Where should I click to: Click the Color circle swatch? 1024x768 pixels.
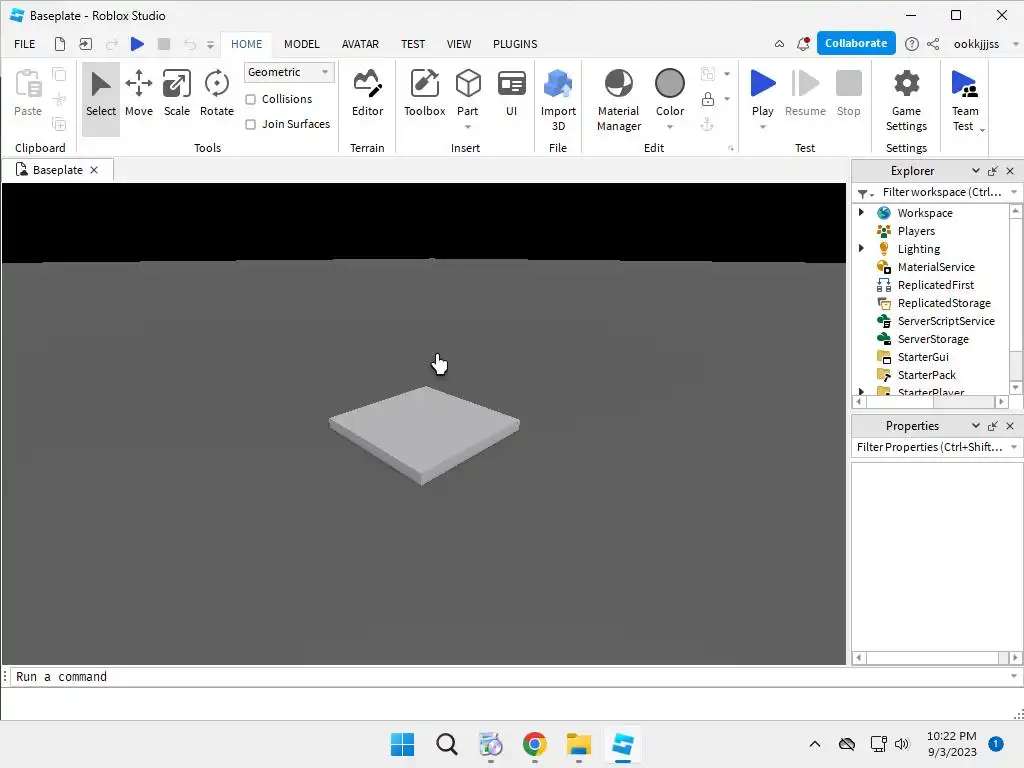point(669,84)
